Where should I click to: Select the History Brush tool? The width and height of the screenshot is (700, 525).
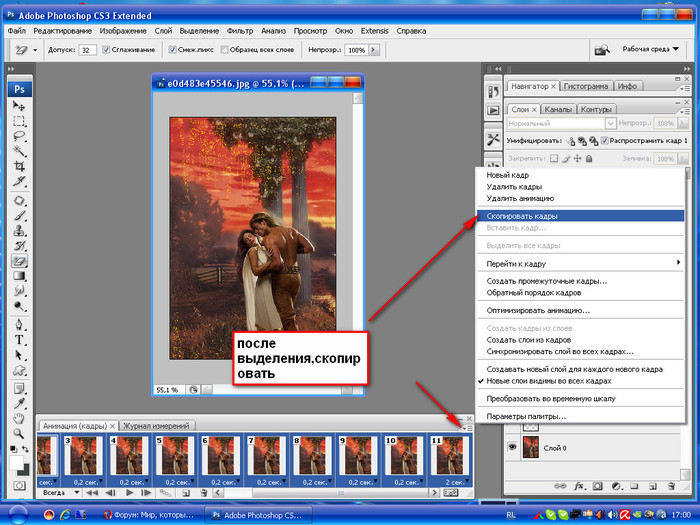point(19,246)
